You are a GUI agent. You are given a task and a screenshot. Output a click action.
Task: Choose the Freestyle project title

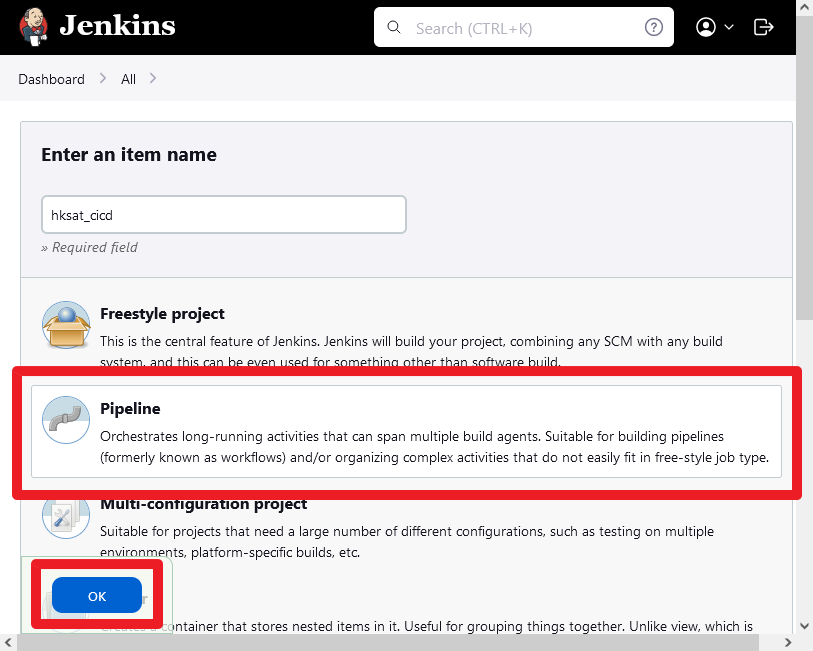tap(162, 314)
